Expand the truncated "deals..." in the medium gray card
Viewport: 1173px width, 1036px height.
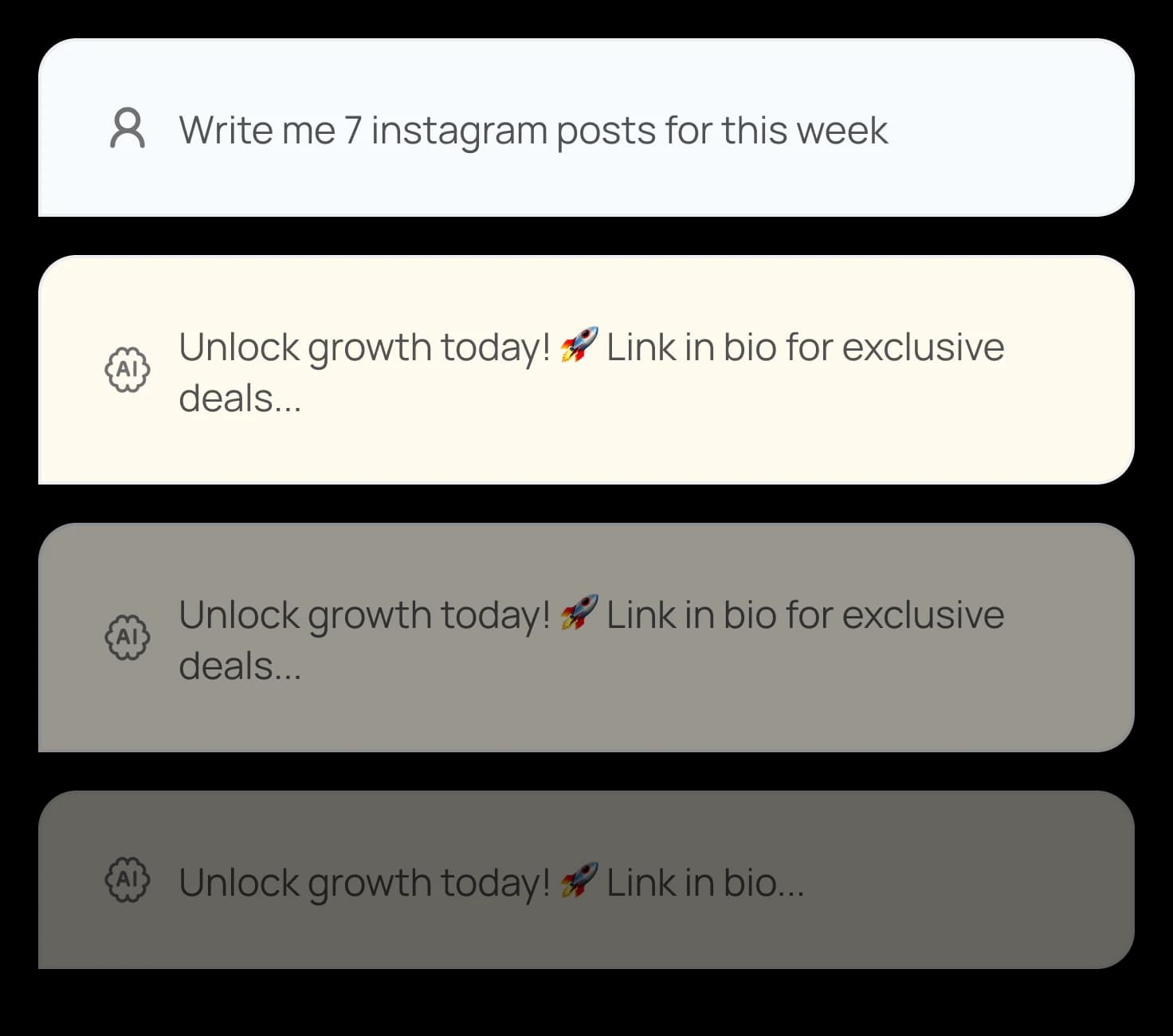coord(240,665)
